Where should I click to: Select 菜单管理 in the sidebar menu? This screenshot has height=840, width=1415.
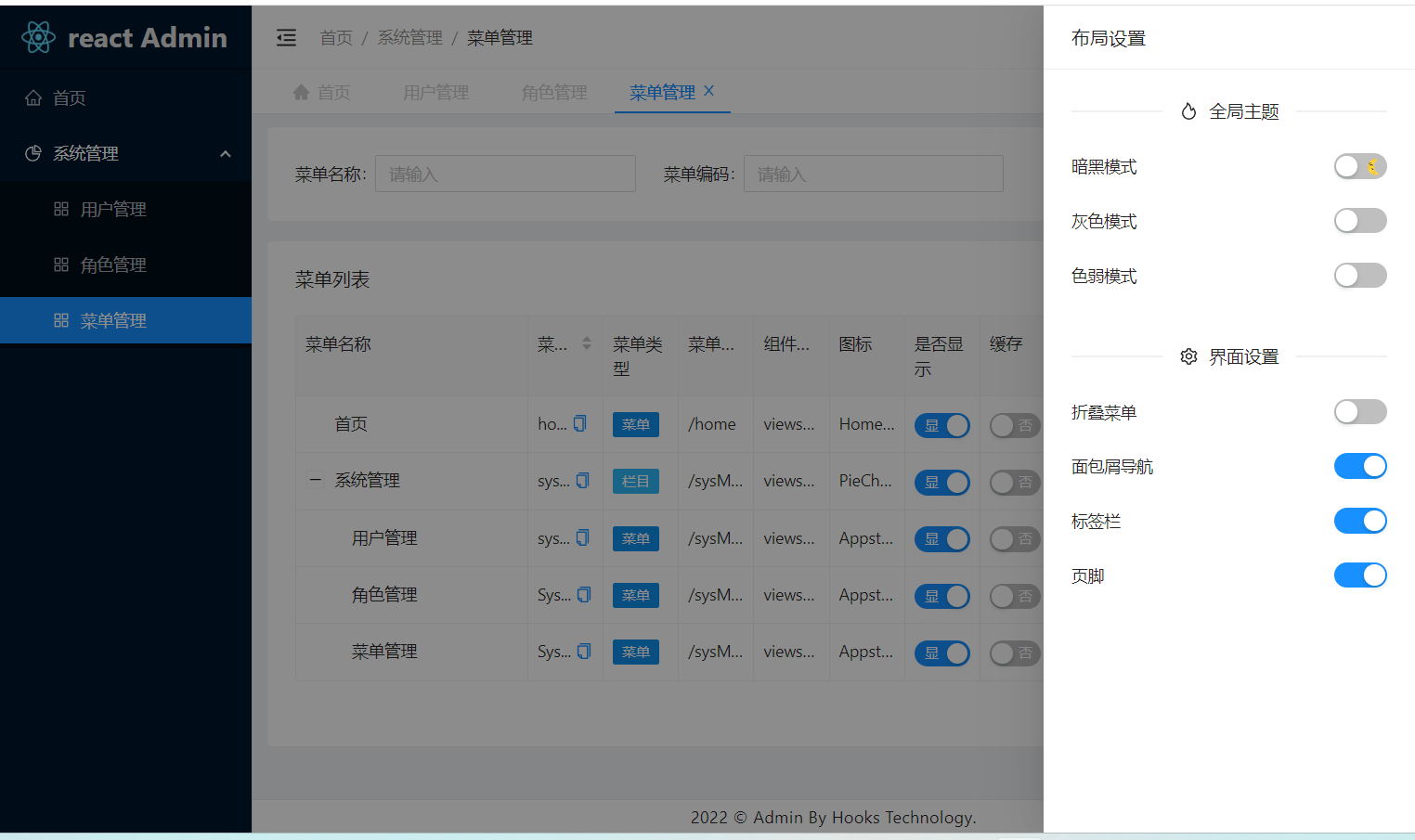[125, 320]
